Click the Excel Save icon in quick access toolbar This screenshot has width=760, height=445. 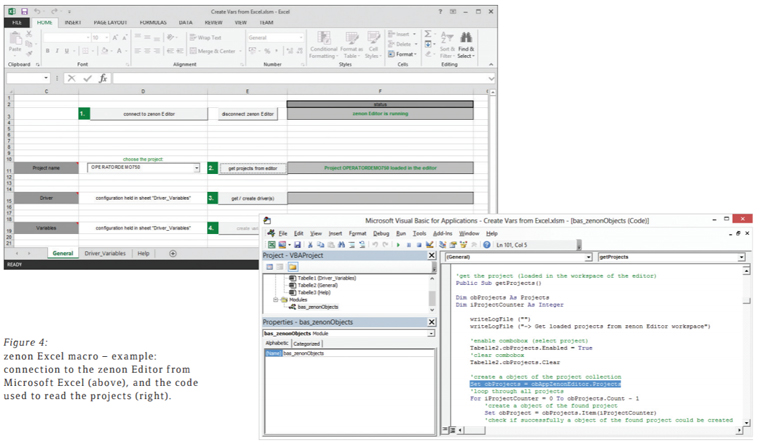[24, 11]
